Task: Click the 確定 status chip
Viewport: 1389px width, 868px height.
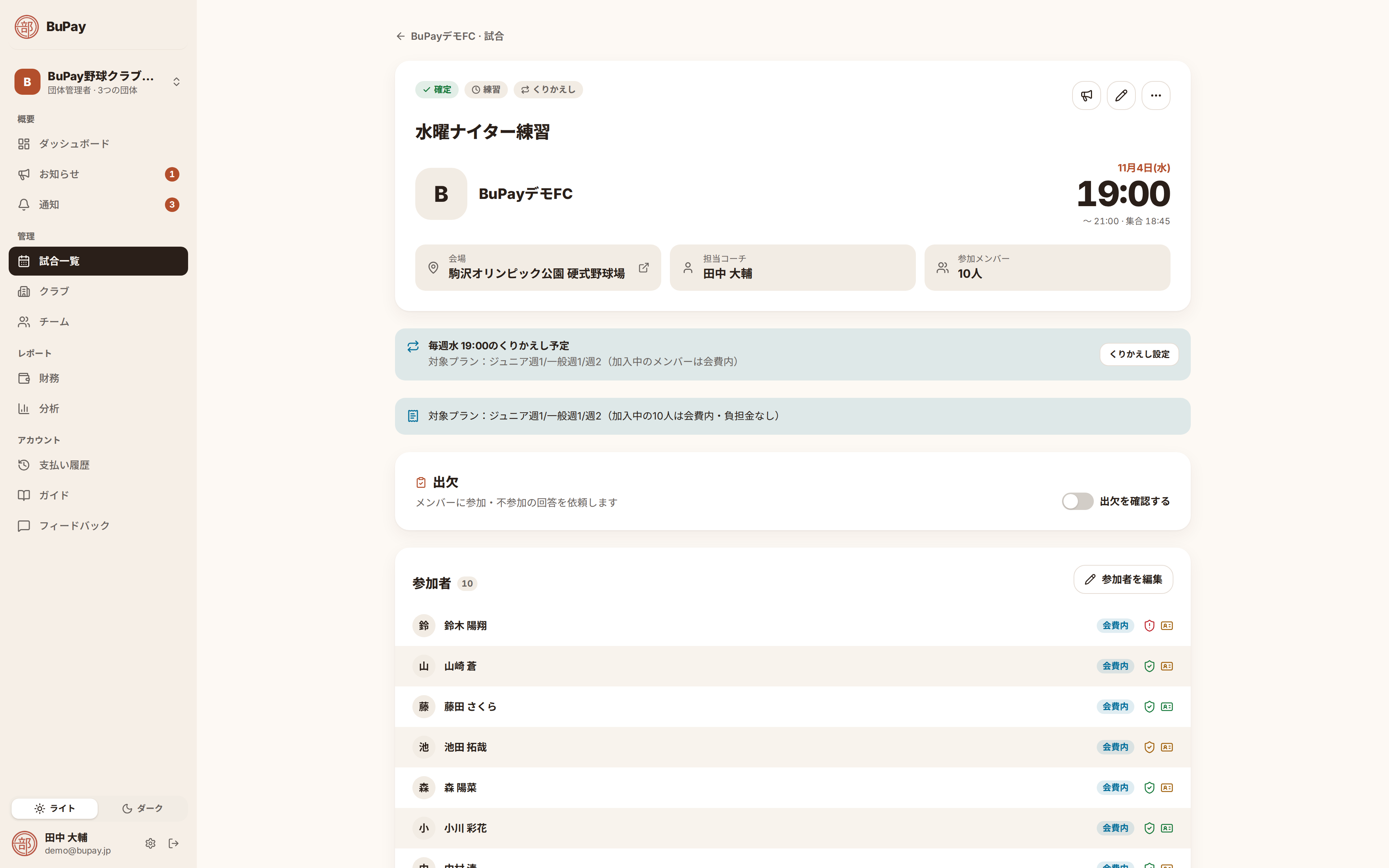Action: (x=437, y=90)
